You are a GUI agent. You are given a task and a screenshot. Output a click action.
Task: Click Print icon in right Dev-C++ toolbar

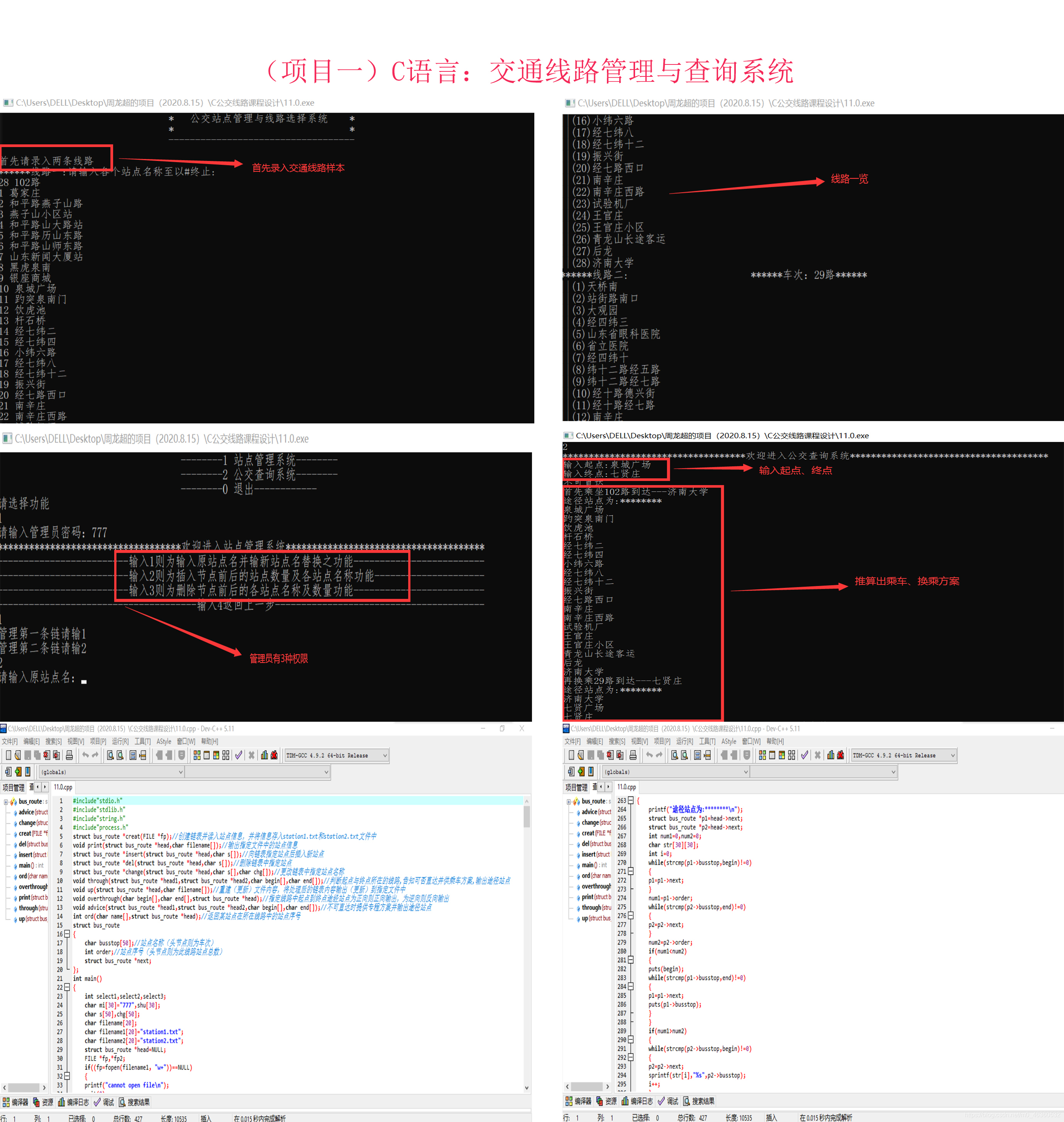(x=633, y=755)
